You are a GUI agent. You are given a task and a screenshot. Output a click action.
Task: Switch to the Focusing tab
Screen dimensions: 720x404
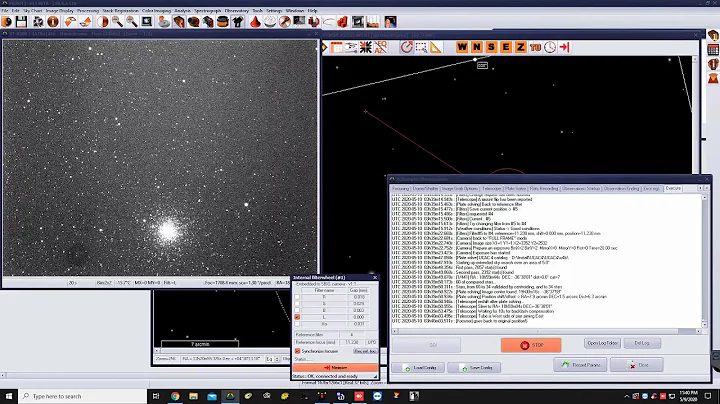[400, 188]
